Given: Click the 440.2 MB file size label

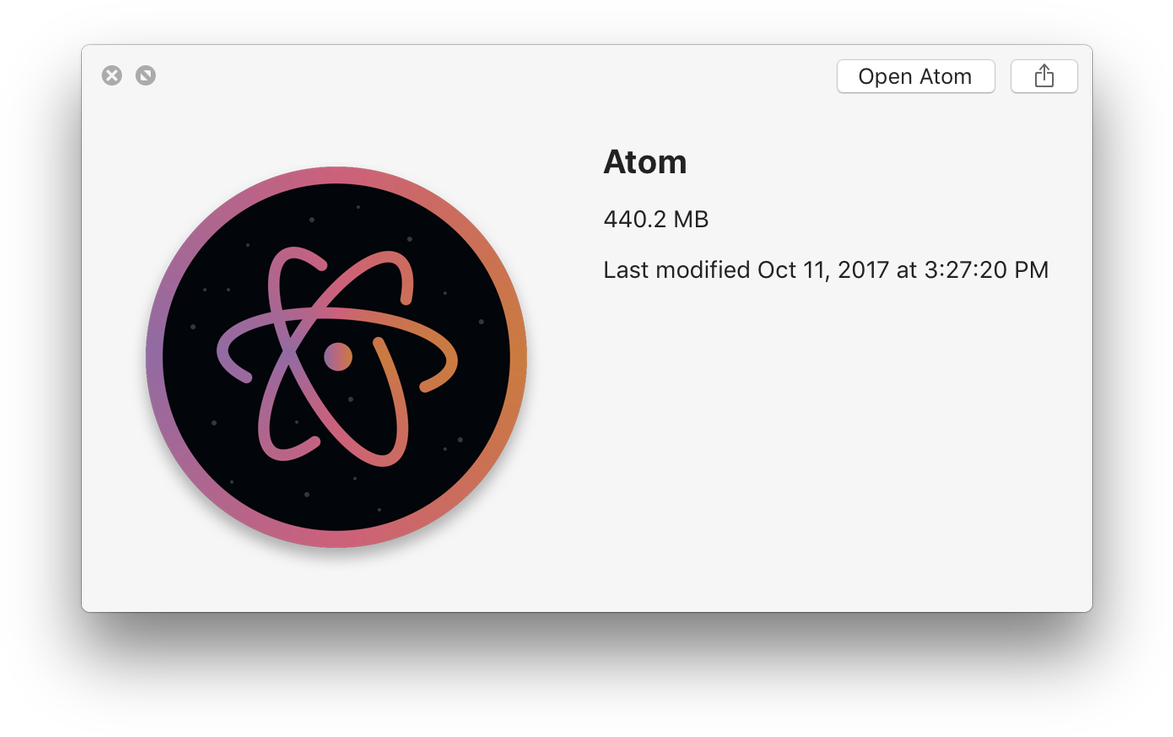Looking at the screenshot, I should click(x=656, y=219).
